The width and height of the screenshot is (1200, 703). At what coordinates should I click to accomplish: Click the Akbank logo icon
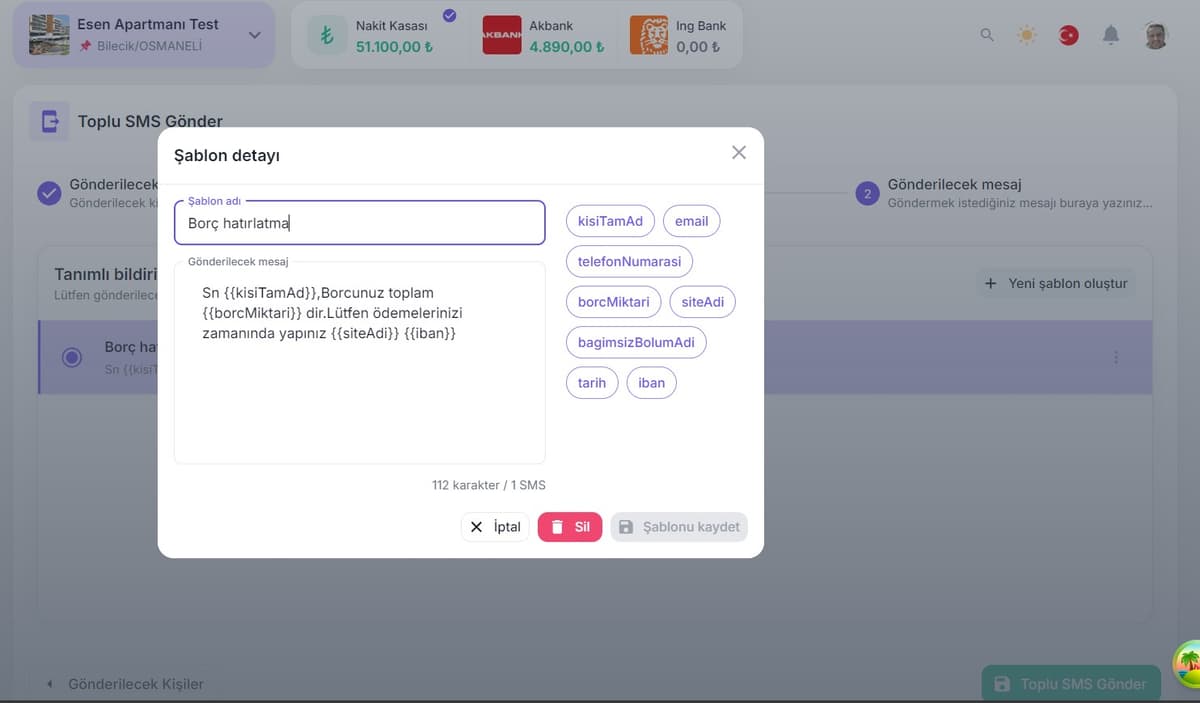501,35
